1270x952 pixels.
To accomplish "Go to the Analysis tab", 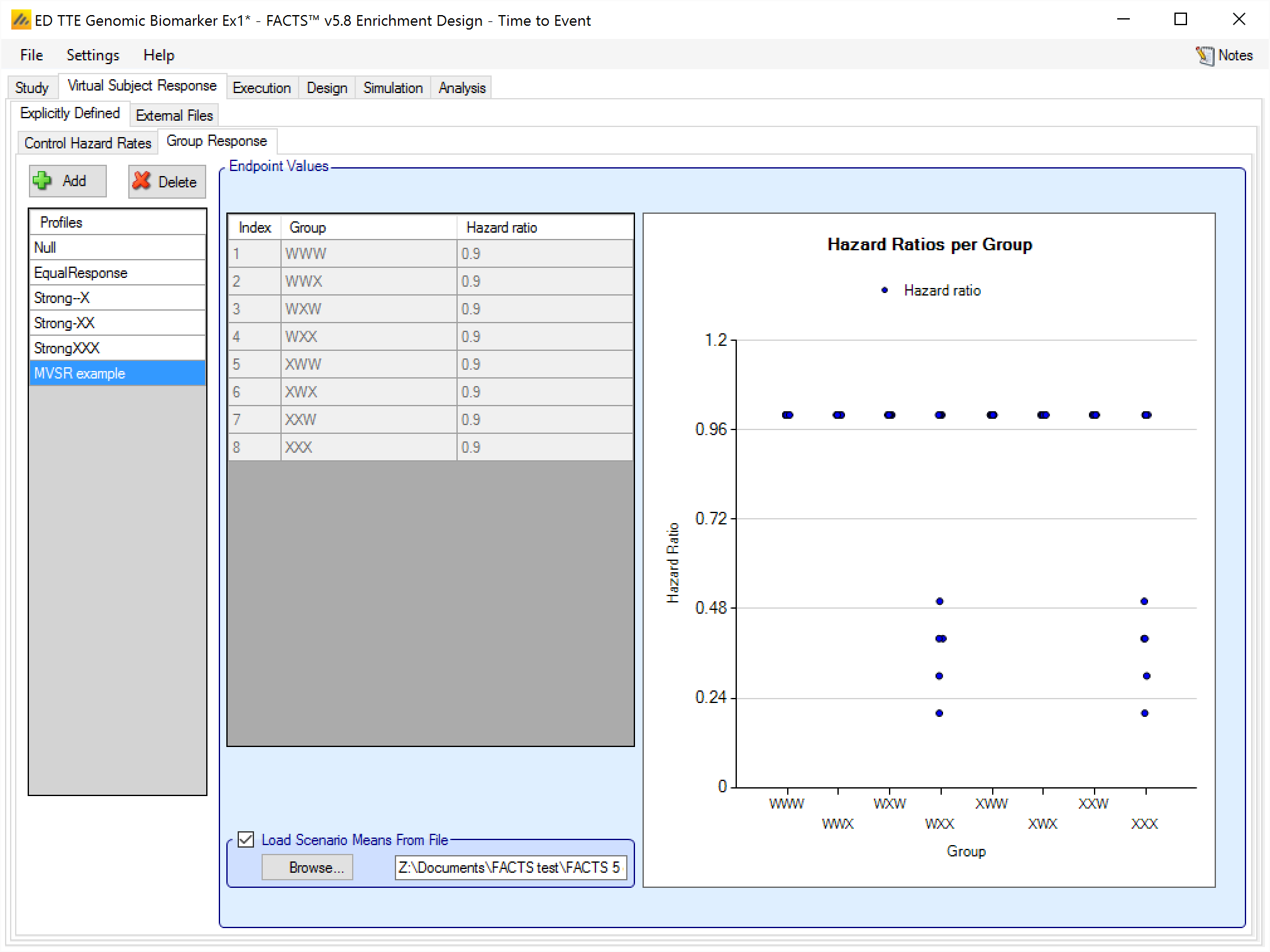I will point(461,88).
